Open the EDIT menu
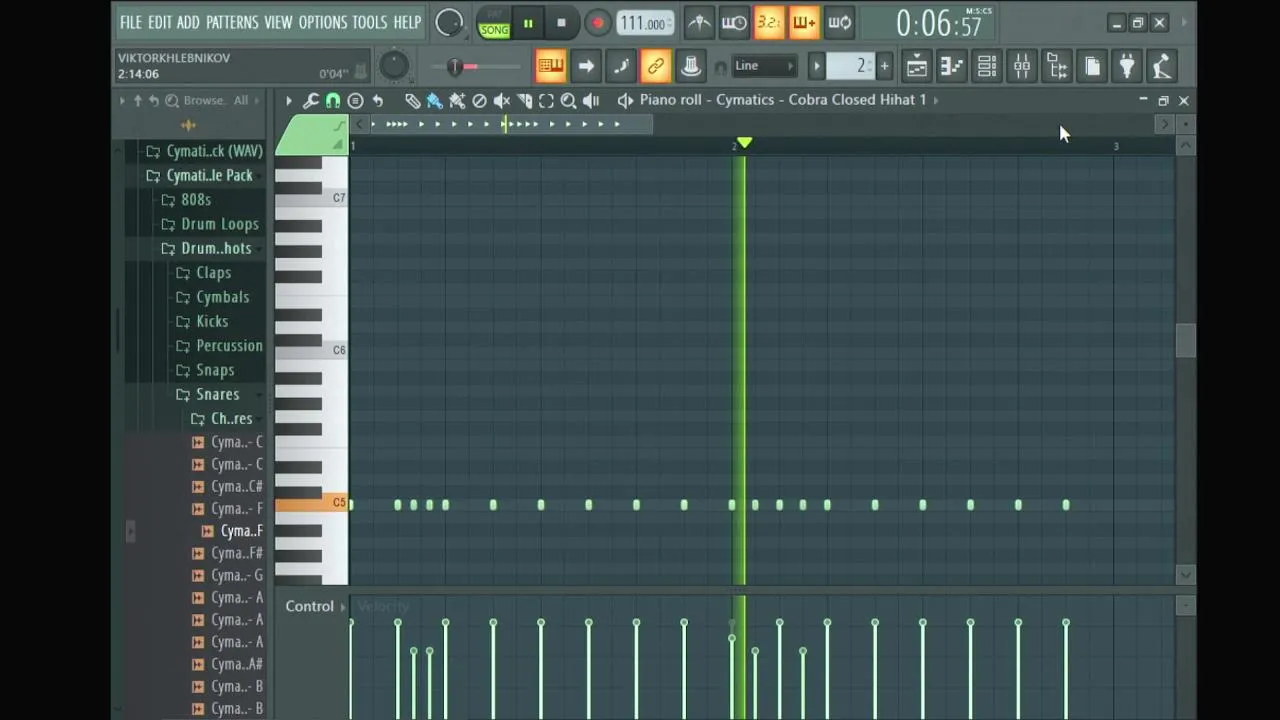The width and height of the screenshot is (1280, 720). pos(159,22)
